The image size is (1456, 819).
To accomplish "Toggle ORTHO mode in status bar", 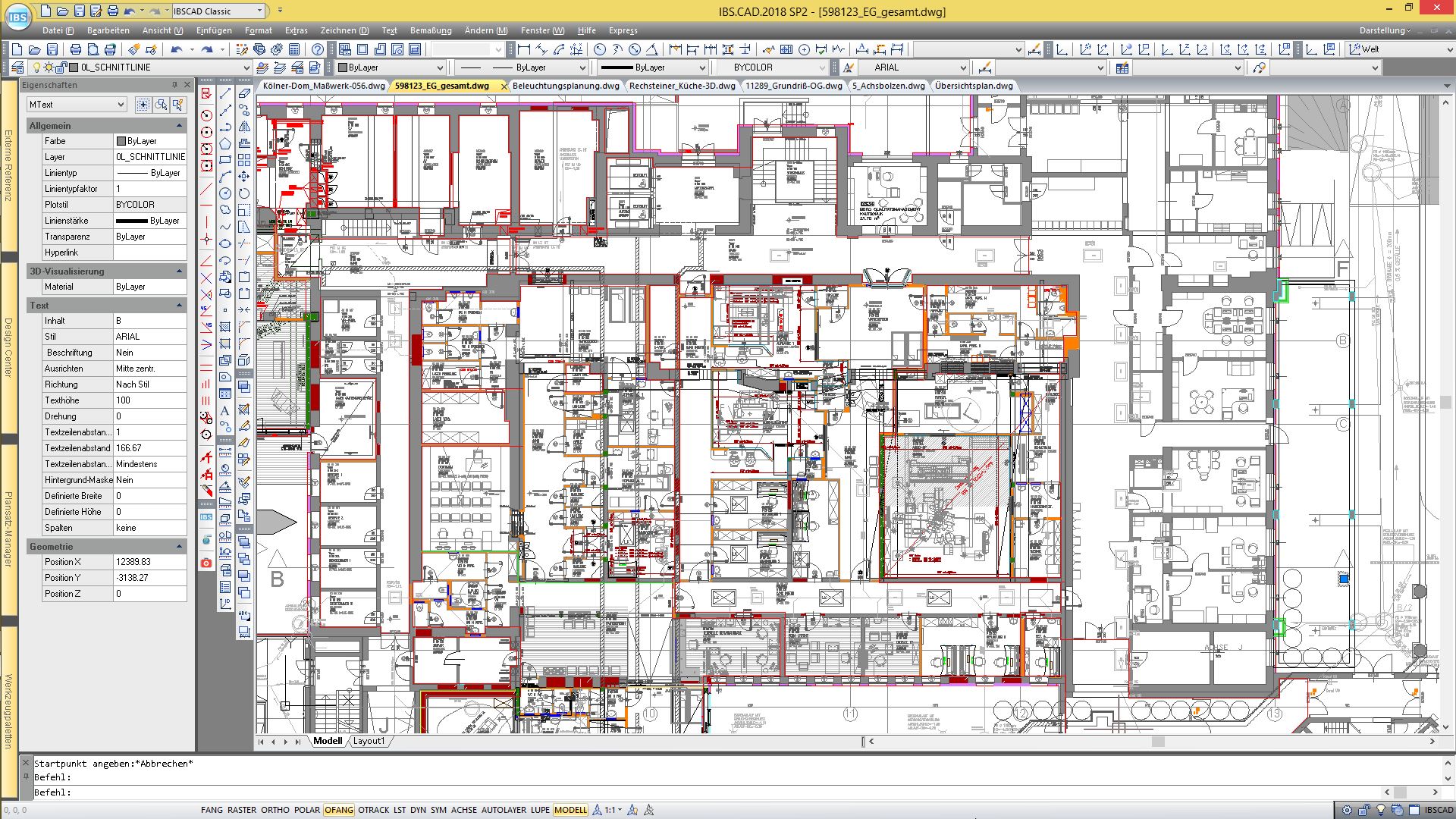I will pos(275,810).
